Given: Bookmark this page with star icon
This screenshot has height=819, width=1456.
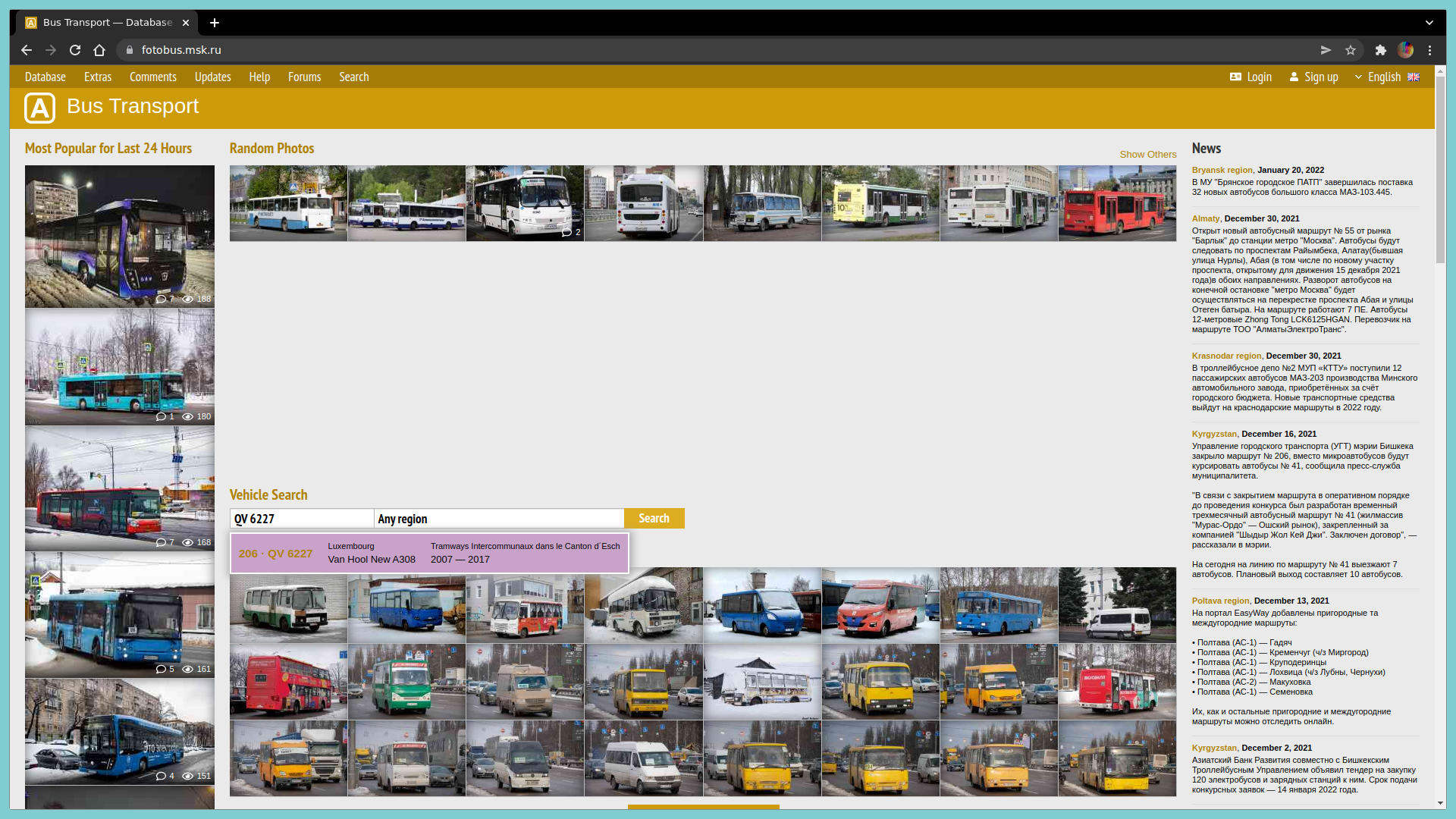Looking at the screenshot, I should click(x=1351, y=50).
